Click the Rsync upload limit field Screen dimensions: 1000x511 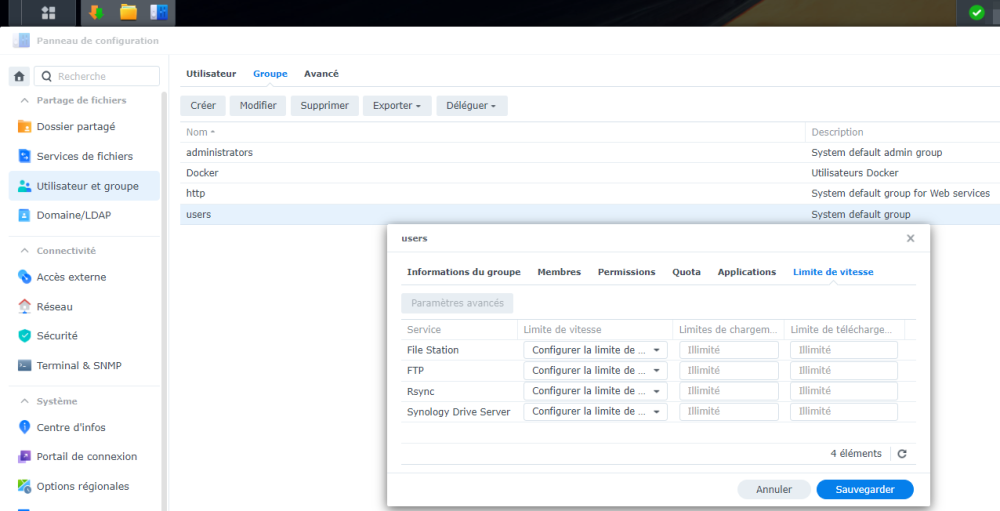(728, 391)
